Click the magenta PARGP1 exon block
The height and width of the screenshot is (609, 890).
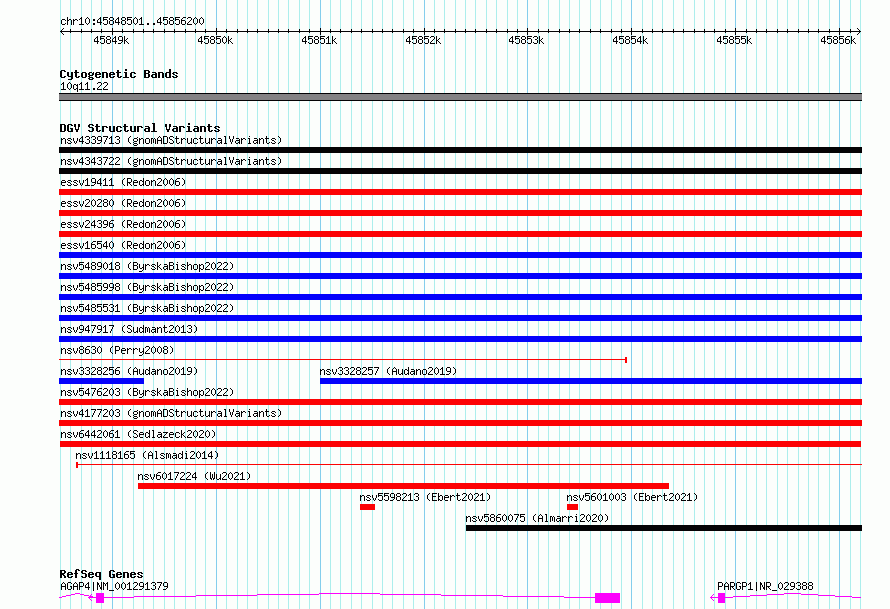click(722, 598)
